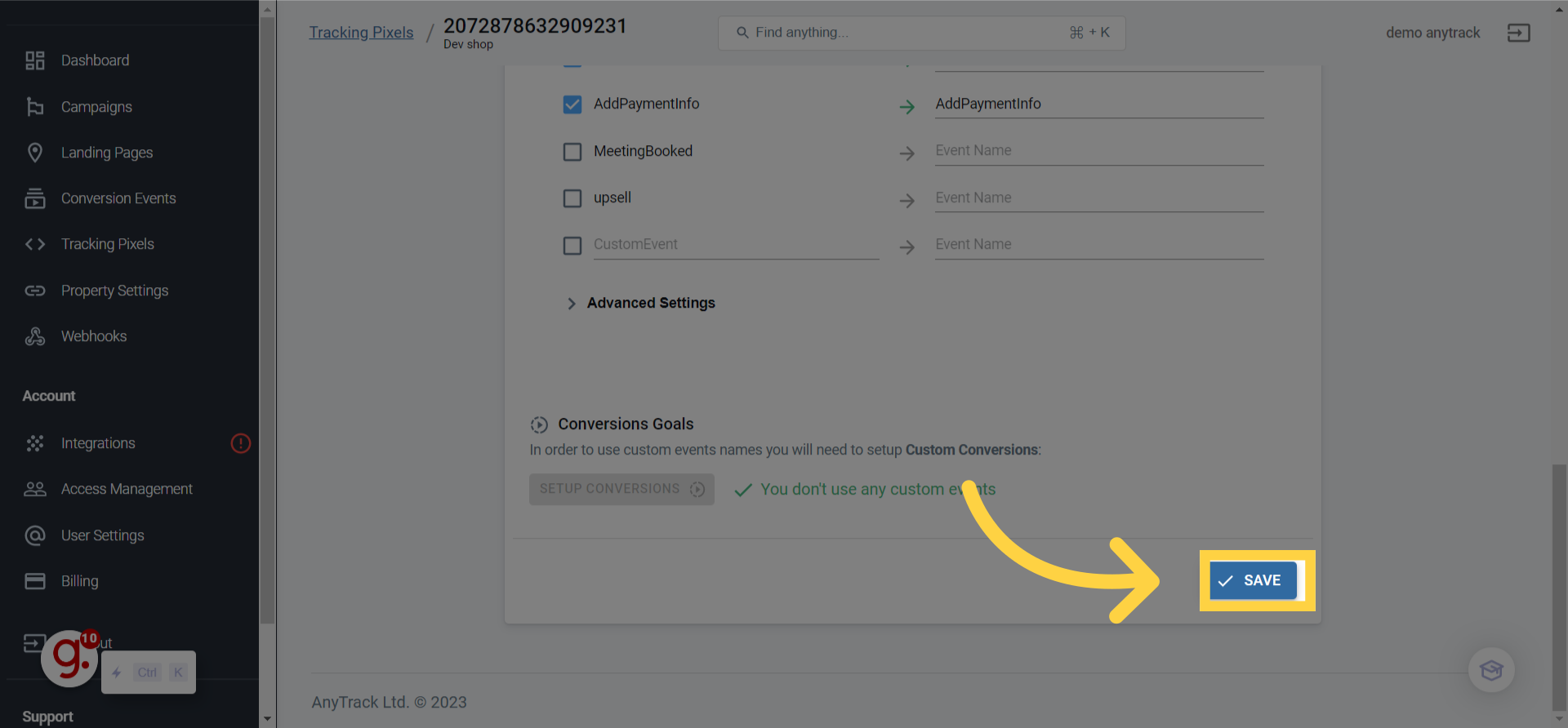1568x728 pixels.
Task: Click the sidebar scrollbar up arrow
Action: point(267,10)
